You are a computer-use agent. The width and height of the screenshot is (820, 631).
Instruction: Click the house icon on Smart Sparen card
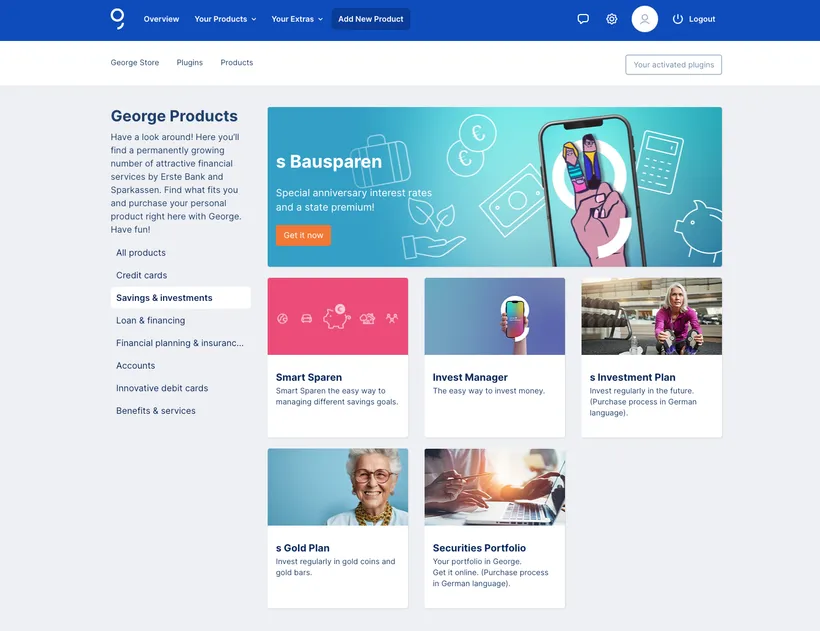(367, 318)
